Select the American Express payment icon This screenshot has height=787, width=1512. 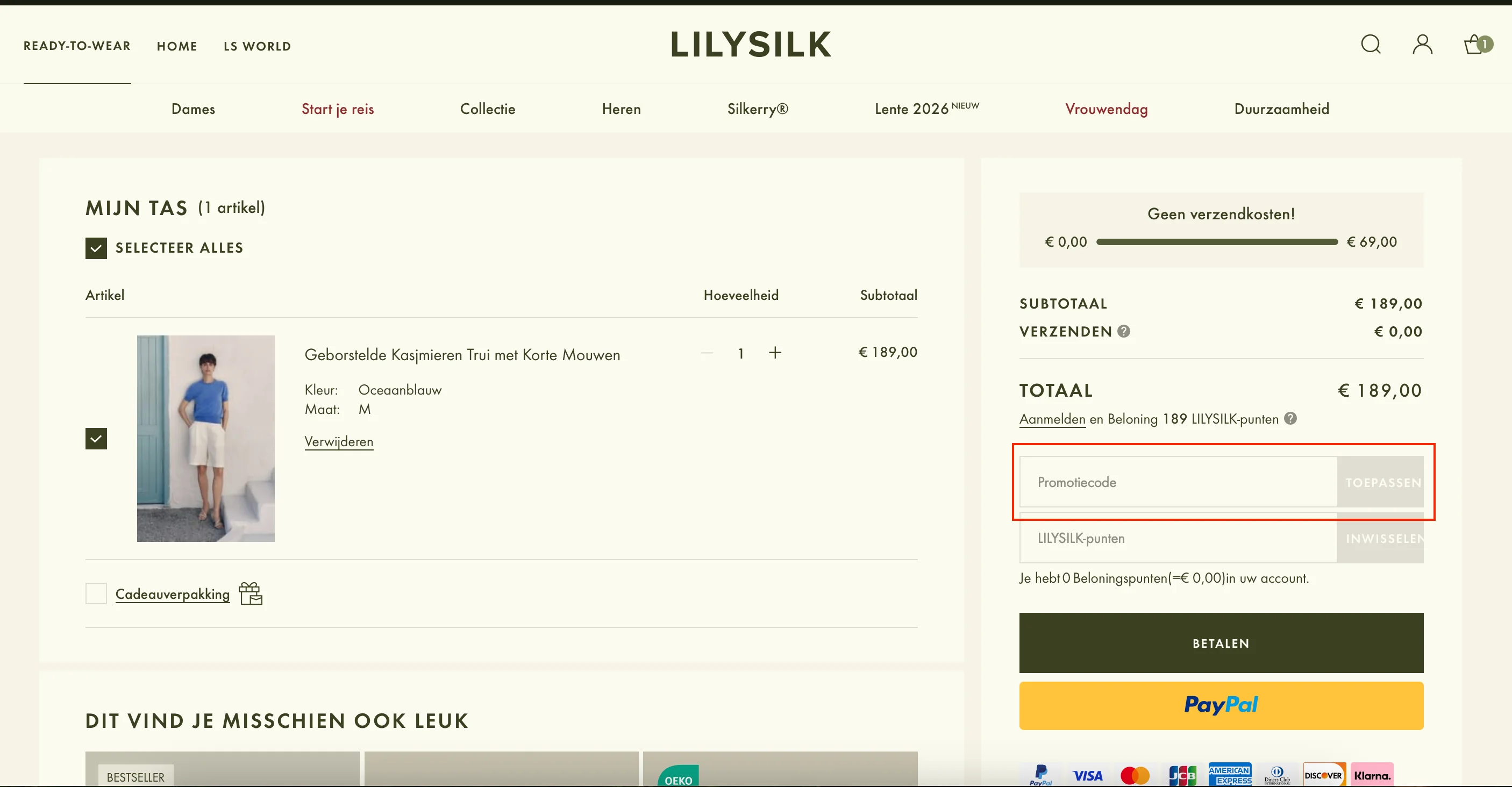point(1230,774)
